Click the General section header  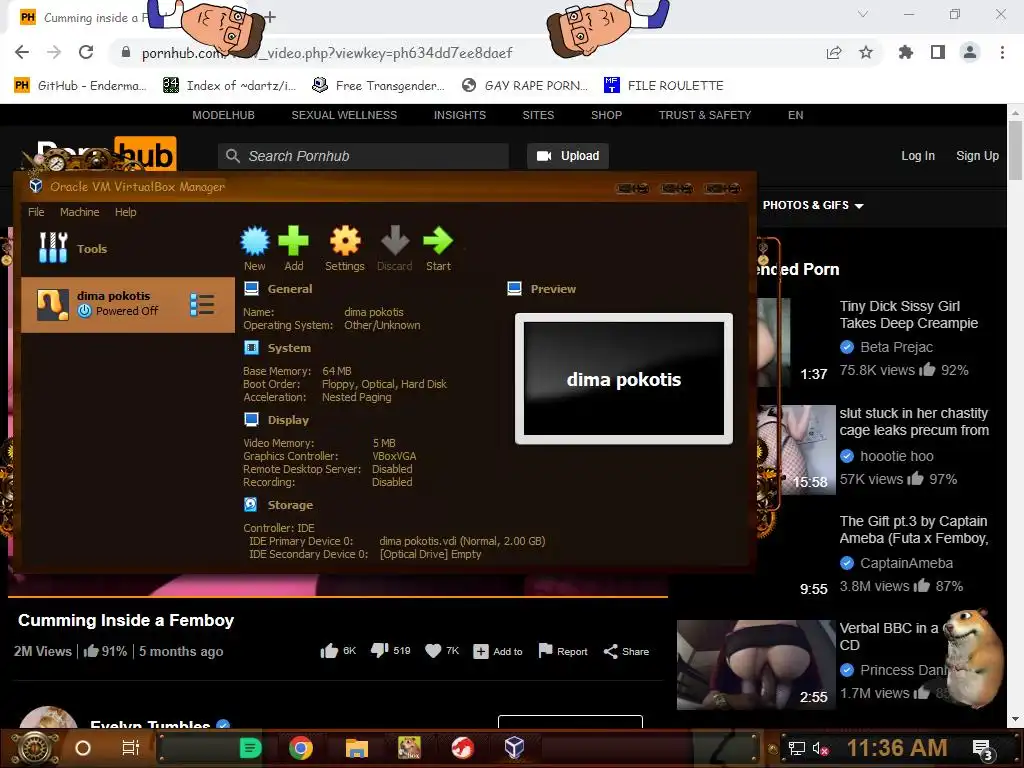pos(289,289)
